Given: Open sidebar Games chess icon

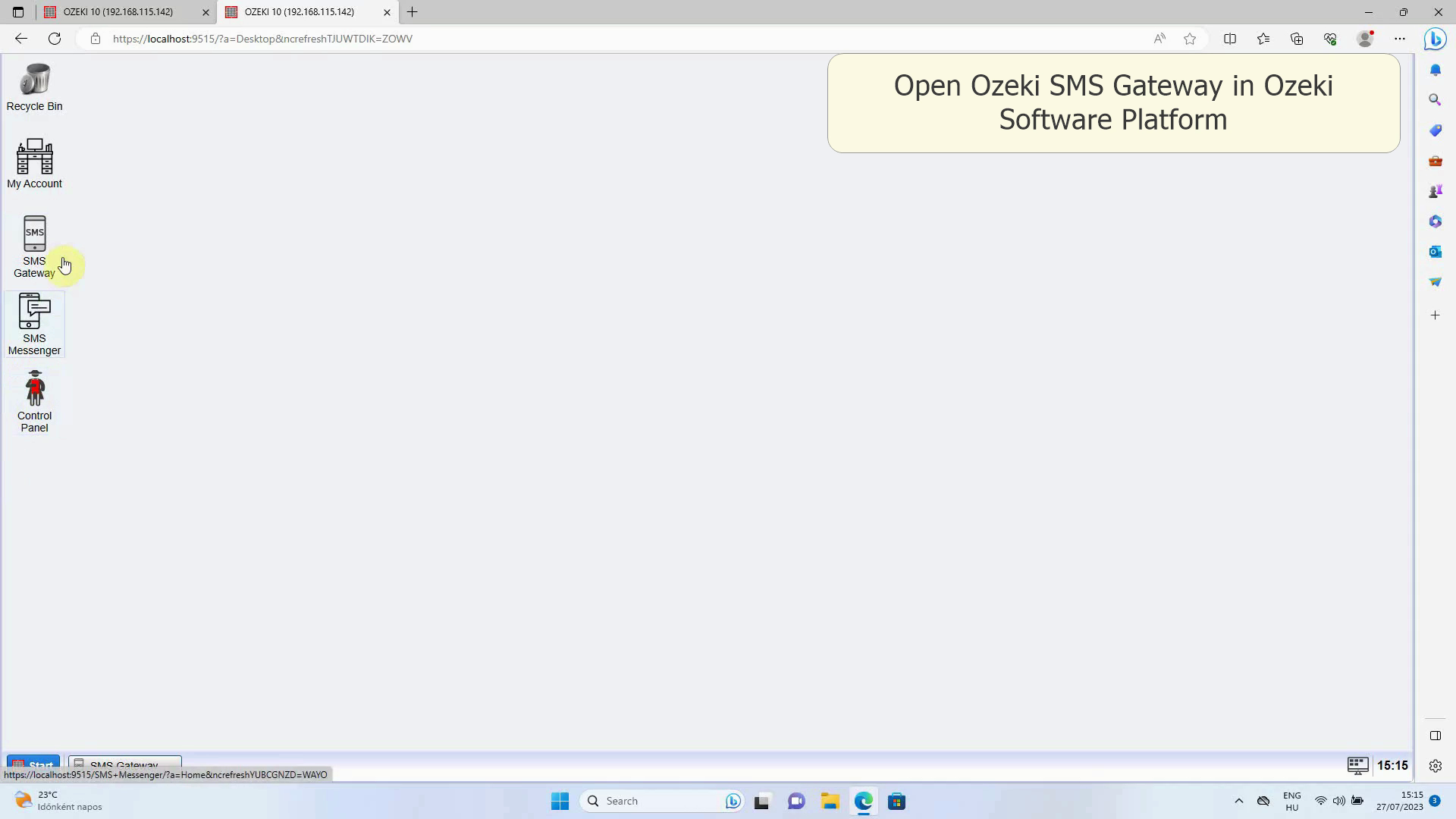Looking at the screenshot, I should [1435, 191].
